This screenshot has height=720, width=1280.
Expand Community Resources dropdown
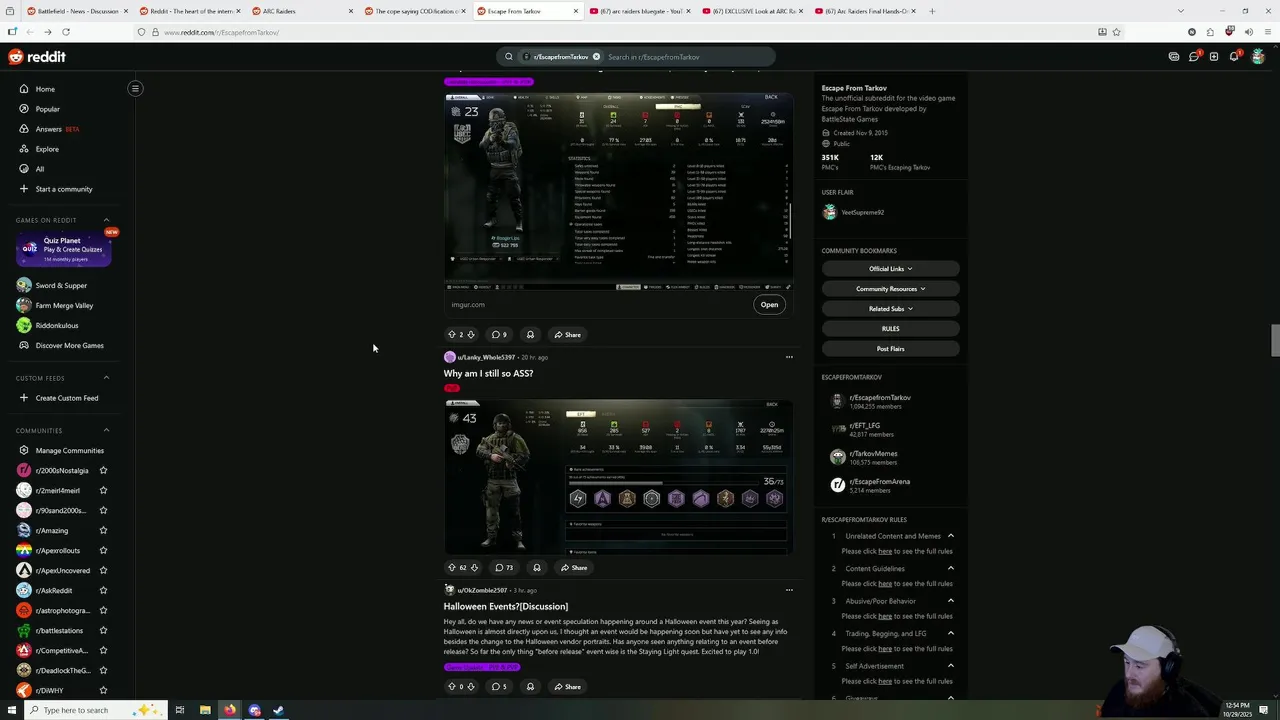[890, 289]
